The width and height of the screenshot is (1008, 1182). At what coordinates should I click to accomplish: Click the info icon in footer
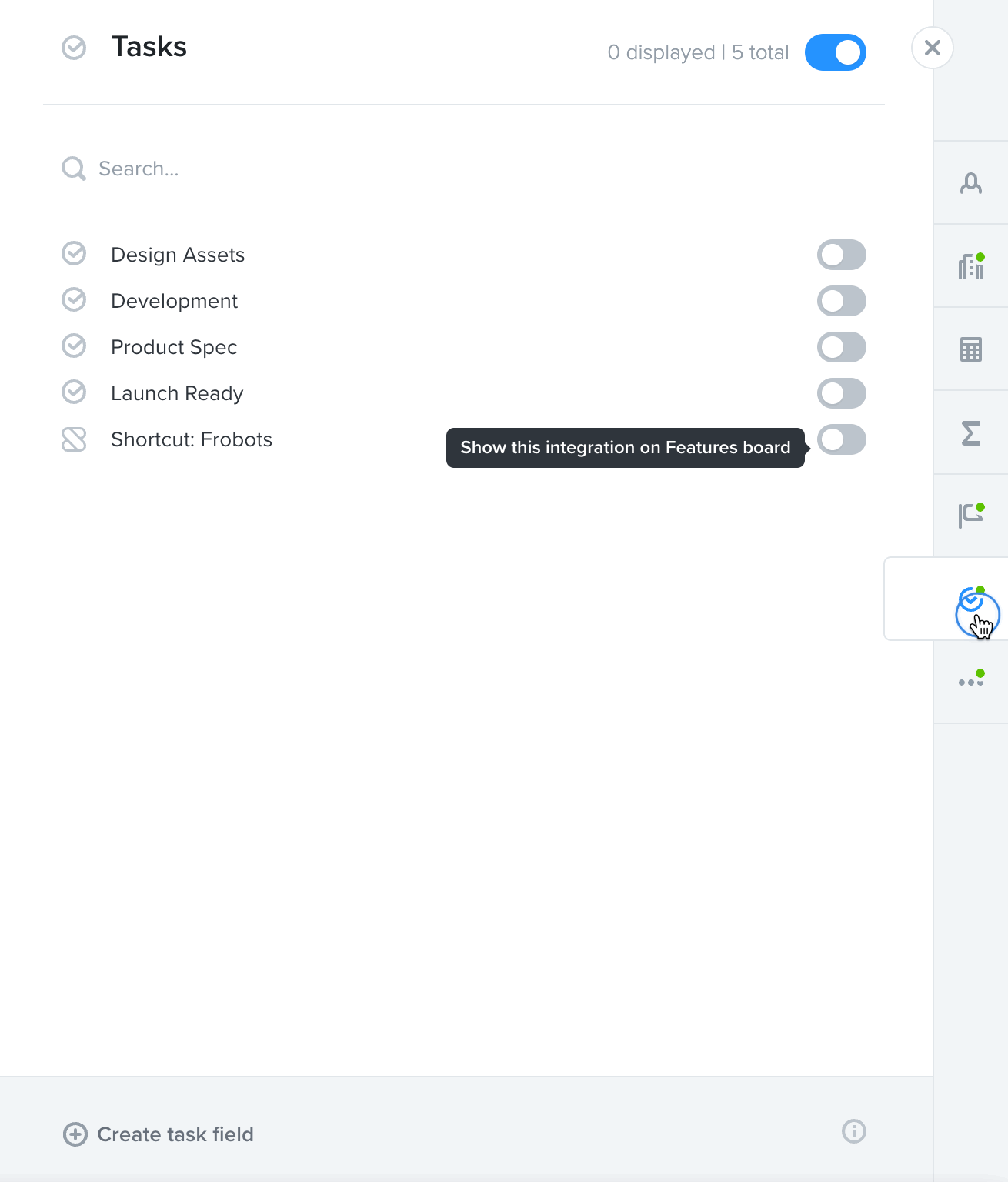[x=854, y=1131]
